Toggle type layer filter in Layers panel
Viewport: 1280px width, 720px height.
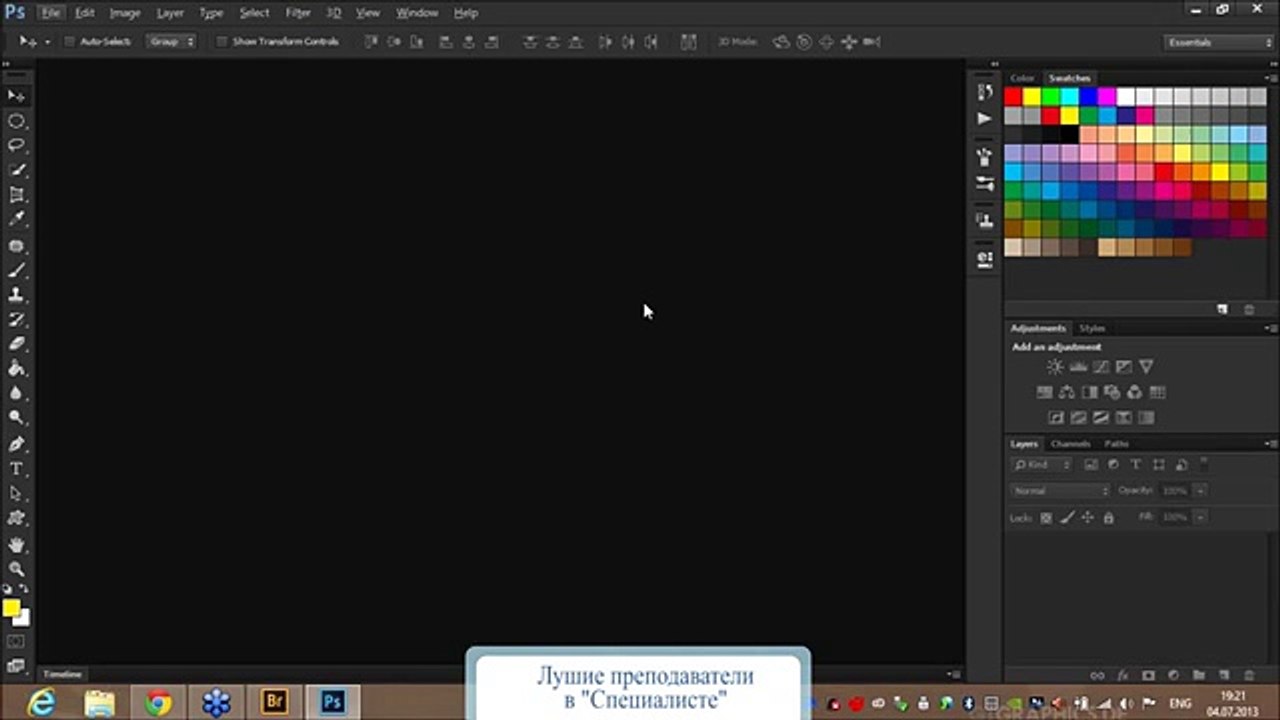pyautogui.click(x=1136, y=465)
